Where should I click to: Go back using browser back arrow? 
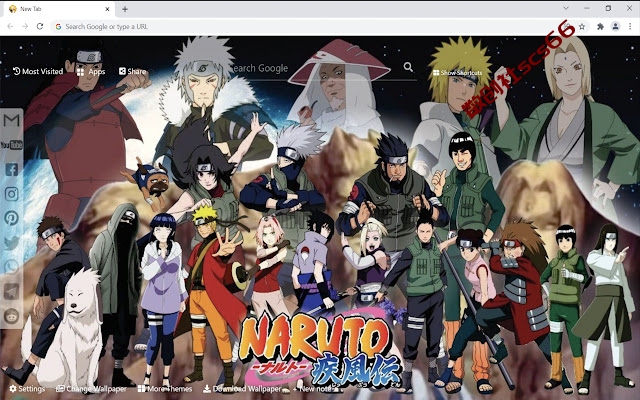tap(10, 27)
